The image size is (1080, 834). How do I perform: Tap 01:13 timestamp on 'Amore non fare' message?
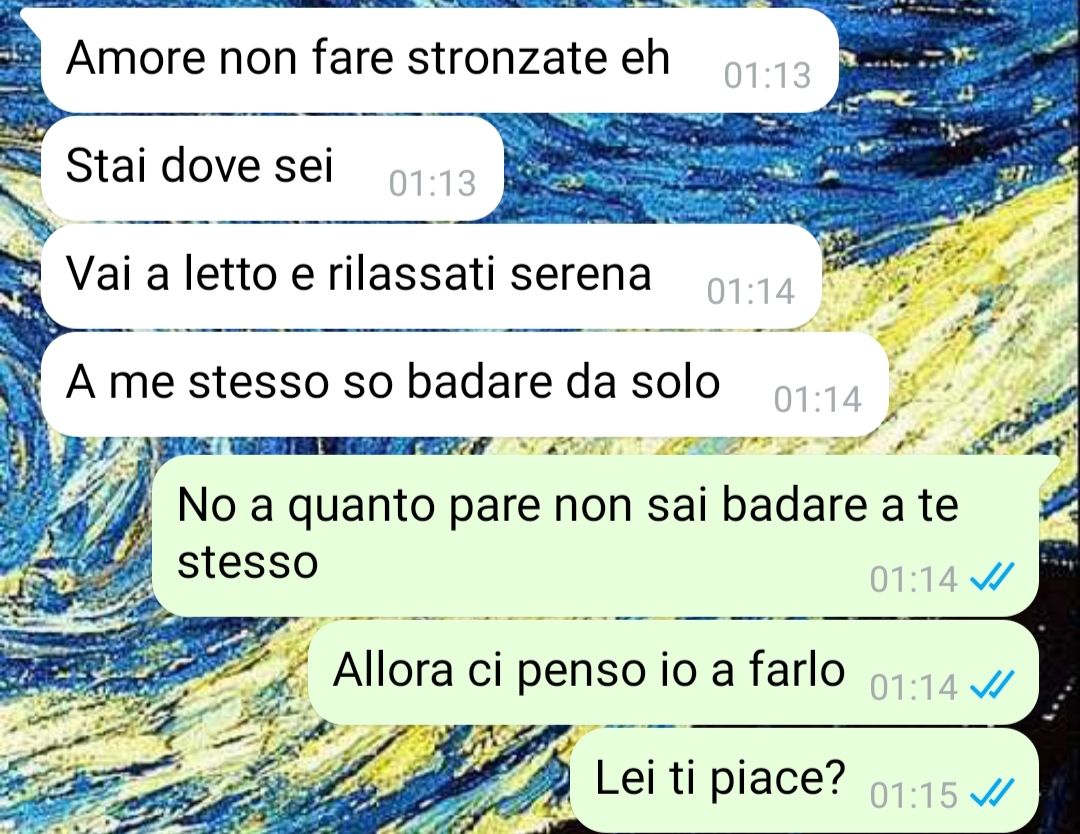[x=767, y=75]
